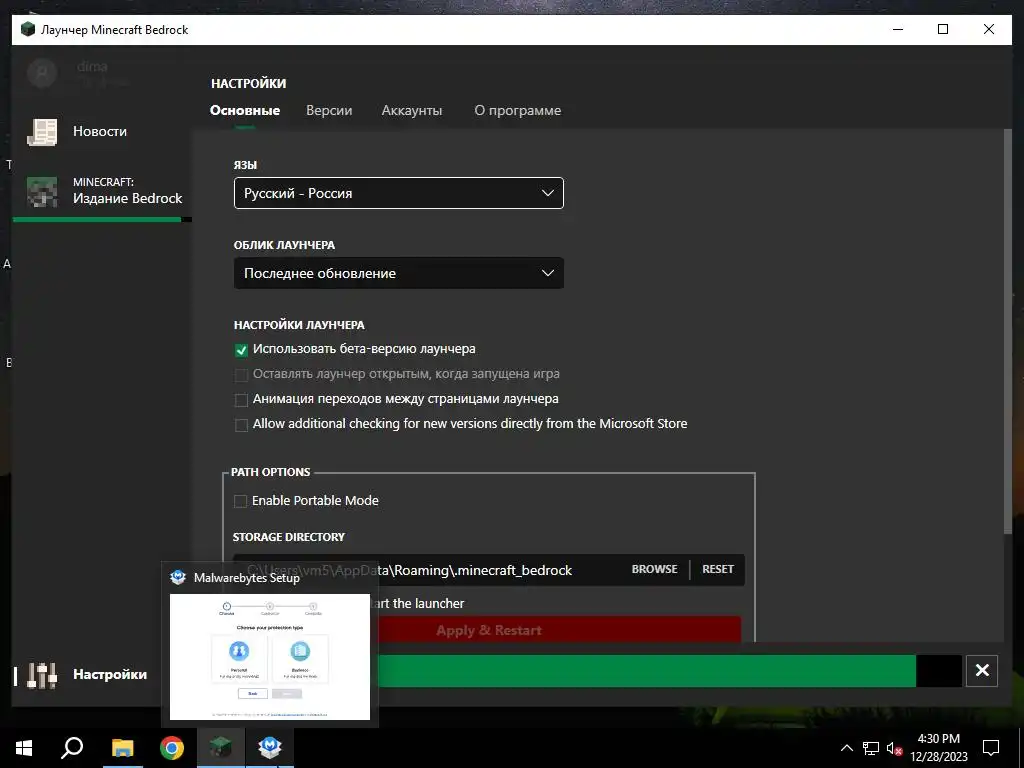Click the dima username text
The image size is (1024, 768).
tap(92, 66)
